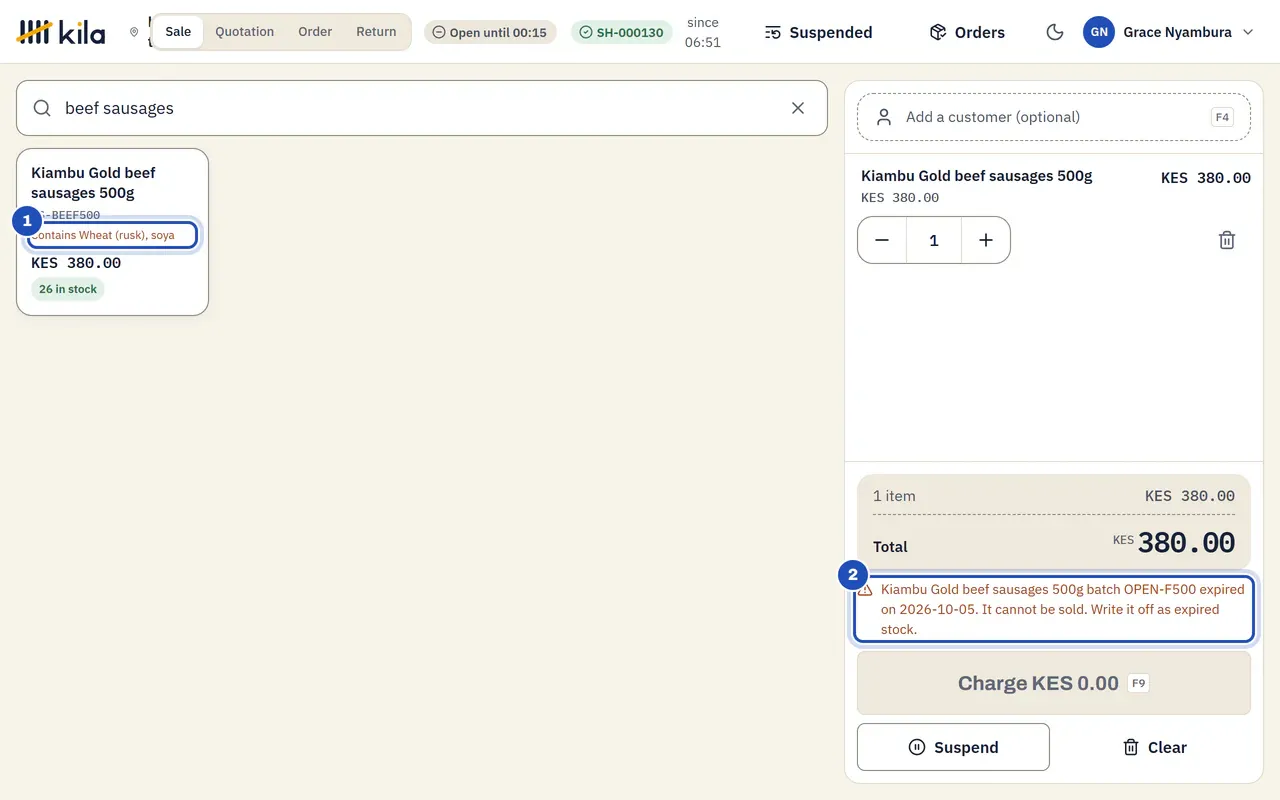
Task: Open the Orders page
Action: point(967,32)
